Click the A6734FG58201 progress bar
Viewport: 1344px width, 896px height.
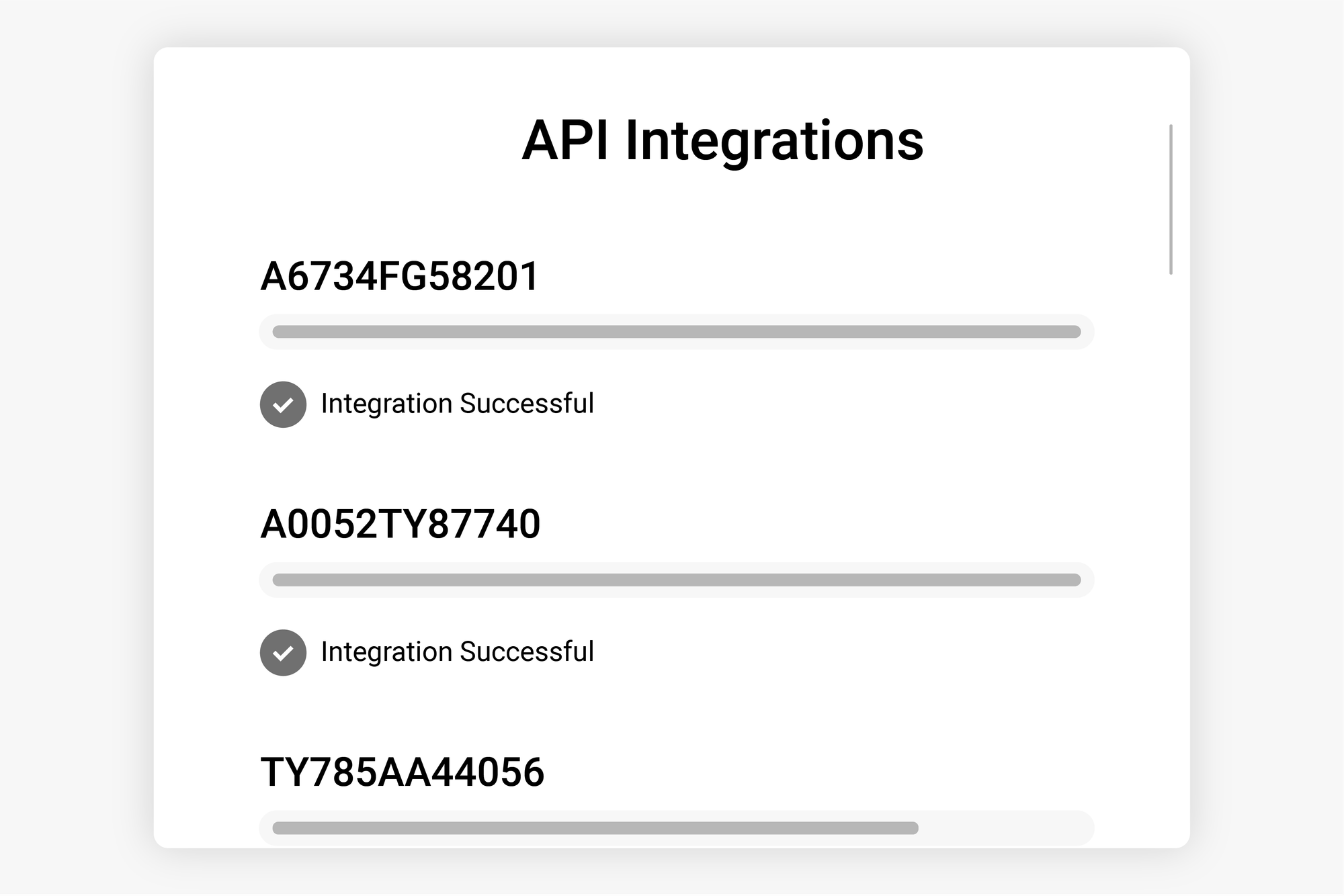676,332
